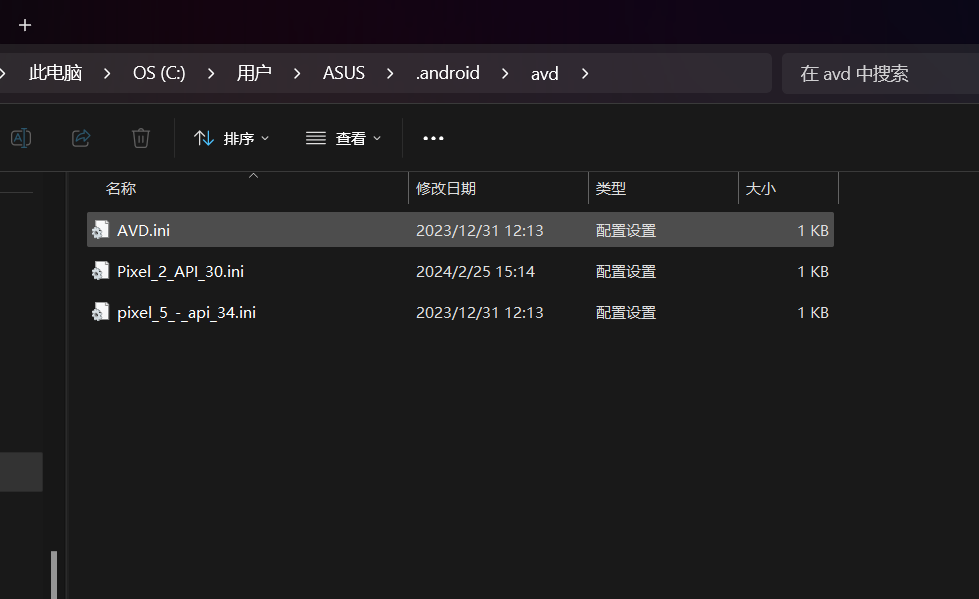The width and height of the screenshot is (979, 599).
Task: Click the sort arrows icon beside 排序
Action: click(204, 138)
